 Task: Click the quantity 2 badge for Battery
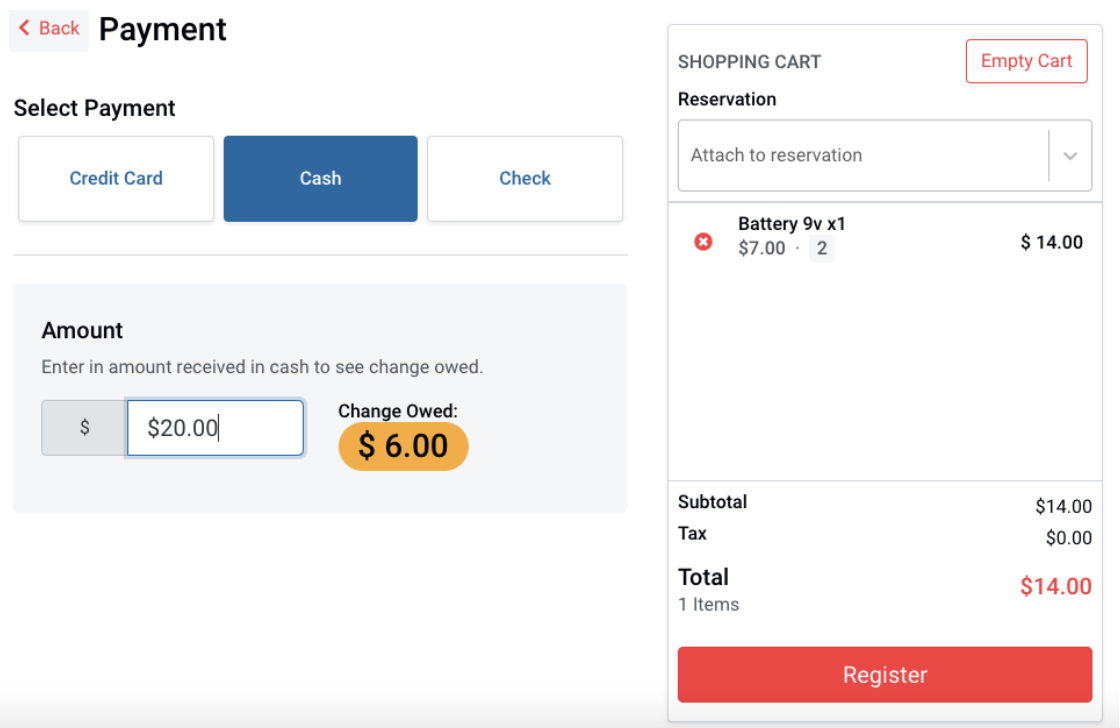coord(821,249)
